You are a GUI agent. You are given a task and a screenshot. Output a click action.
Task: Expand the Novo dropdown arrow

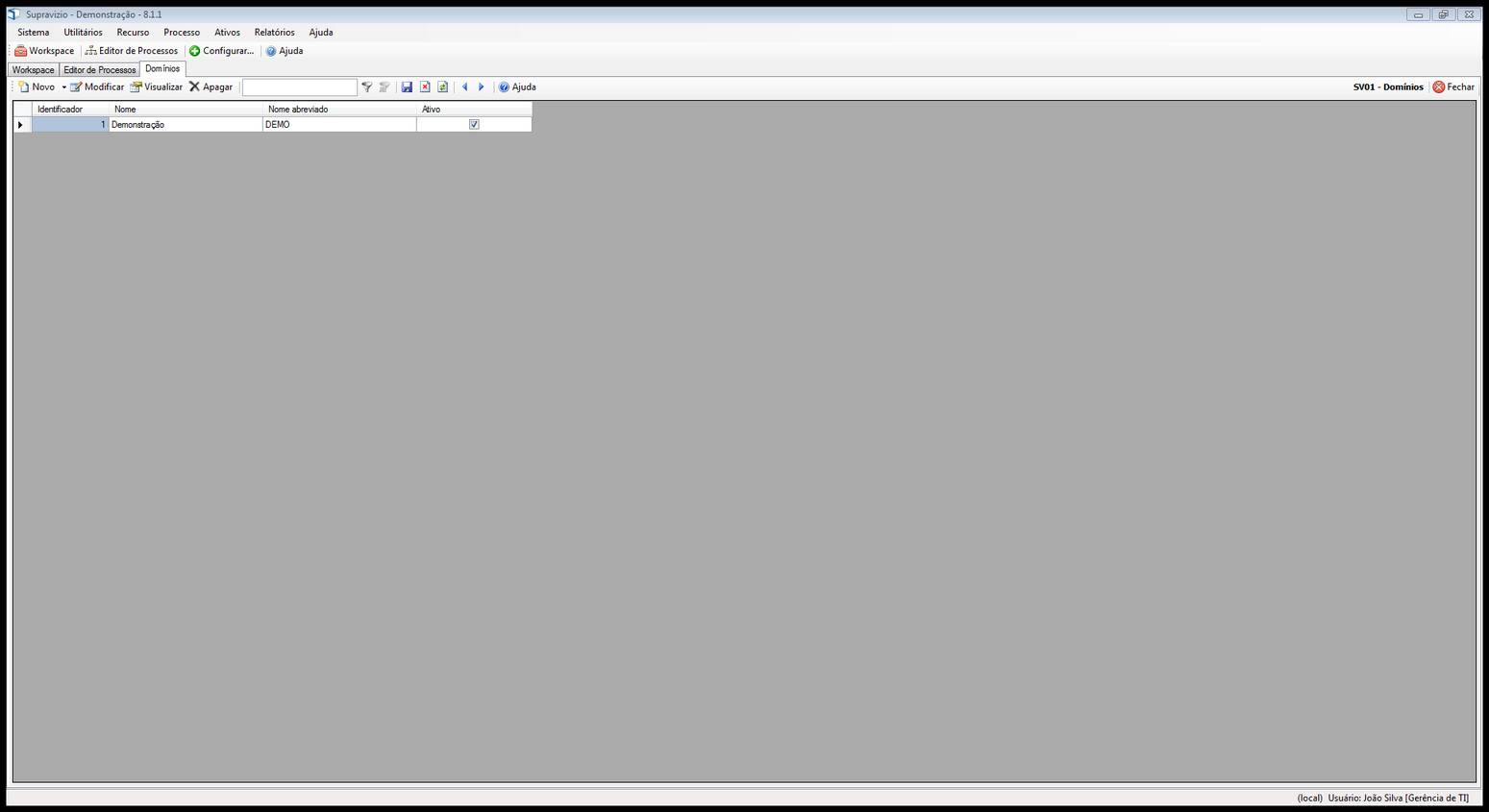coord(64,87)
